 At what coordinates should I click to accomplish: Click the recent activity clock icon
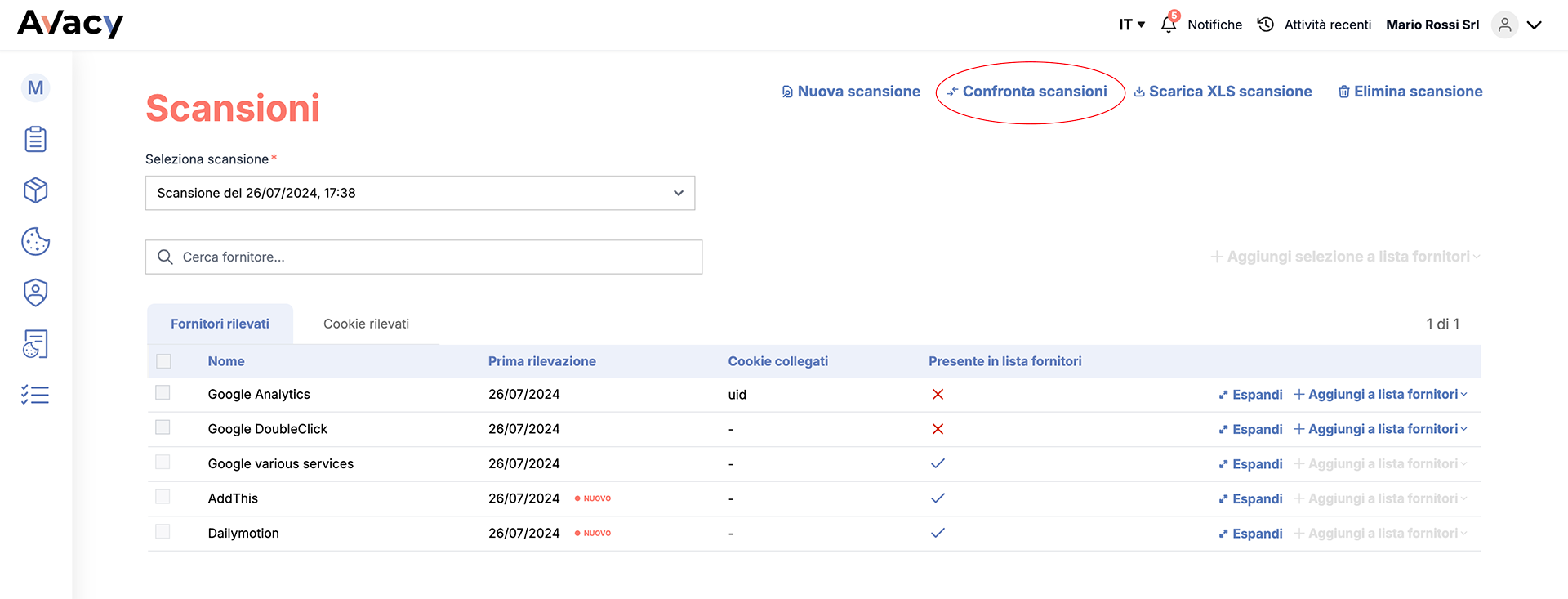click(1265, 25)
